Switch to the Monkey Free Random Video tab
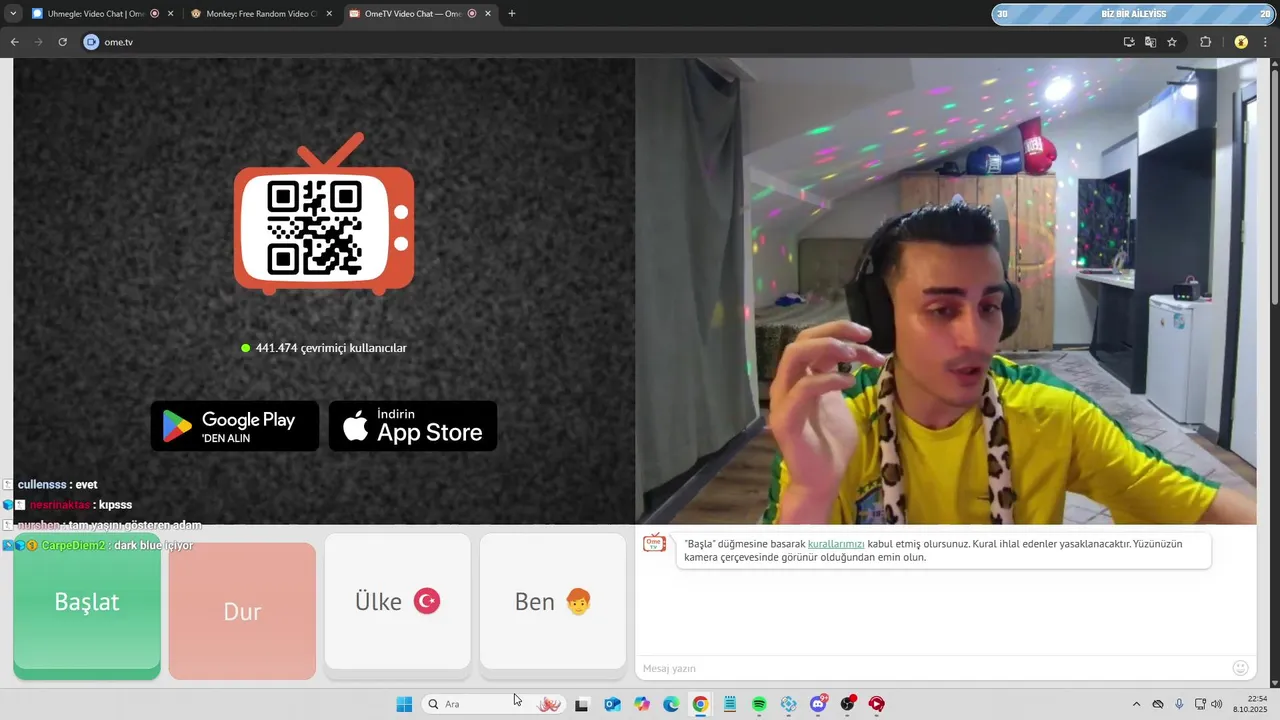Image resolution: width=1280 pixels, height=720 pixels. [260, 14]
